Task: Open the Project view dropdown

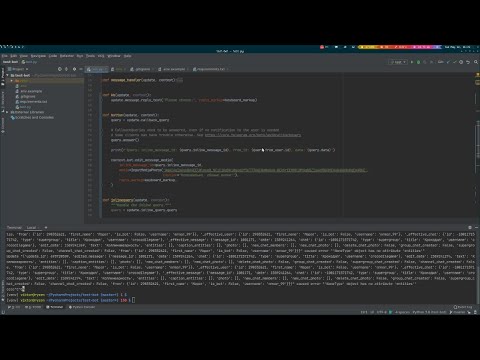Action: pos(18,69)
